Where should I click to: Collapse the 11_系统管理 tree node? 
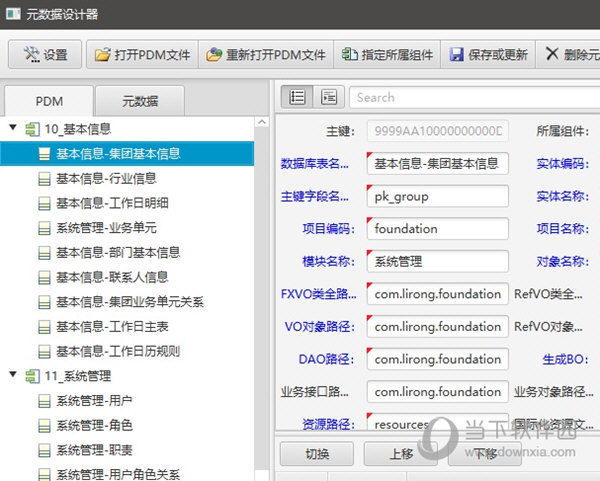pos(13,375)
